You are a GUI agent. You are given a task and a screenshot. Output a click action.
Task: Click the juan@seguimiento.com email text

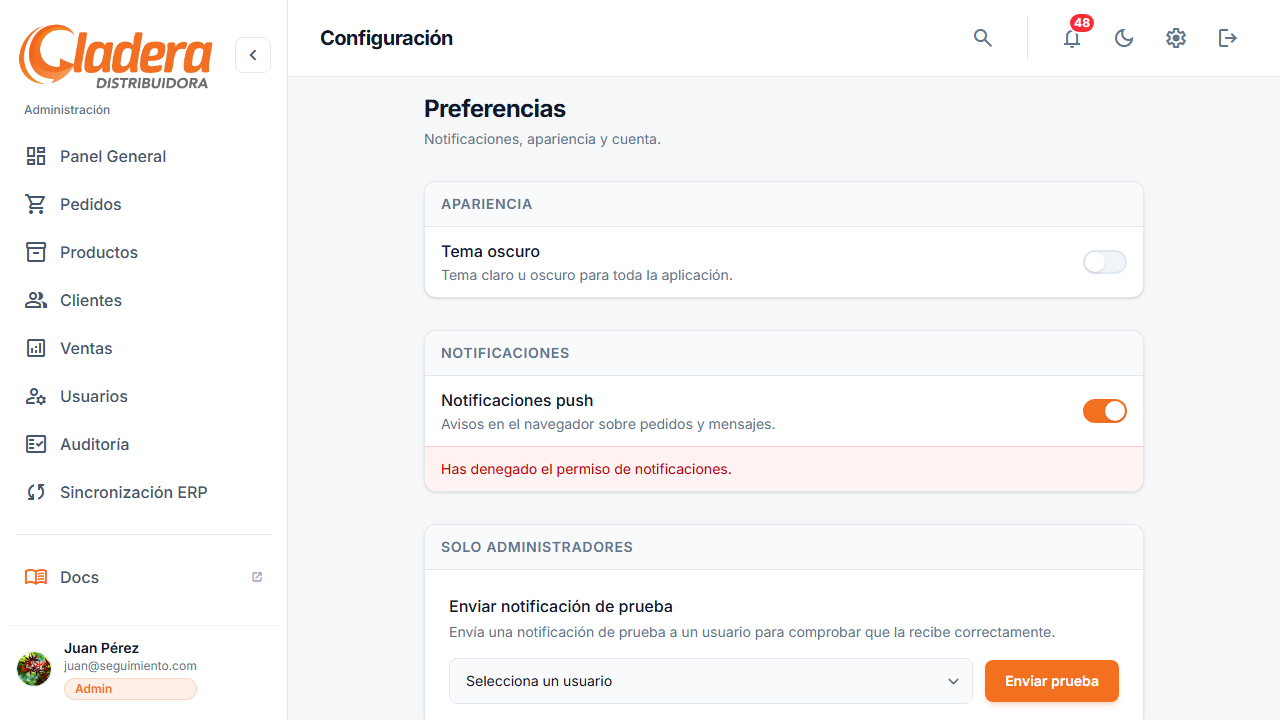click(130, 666)
